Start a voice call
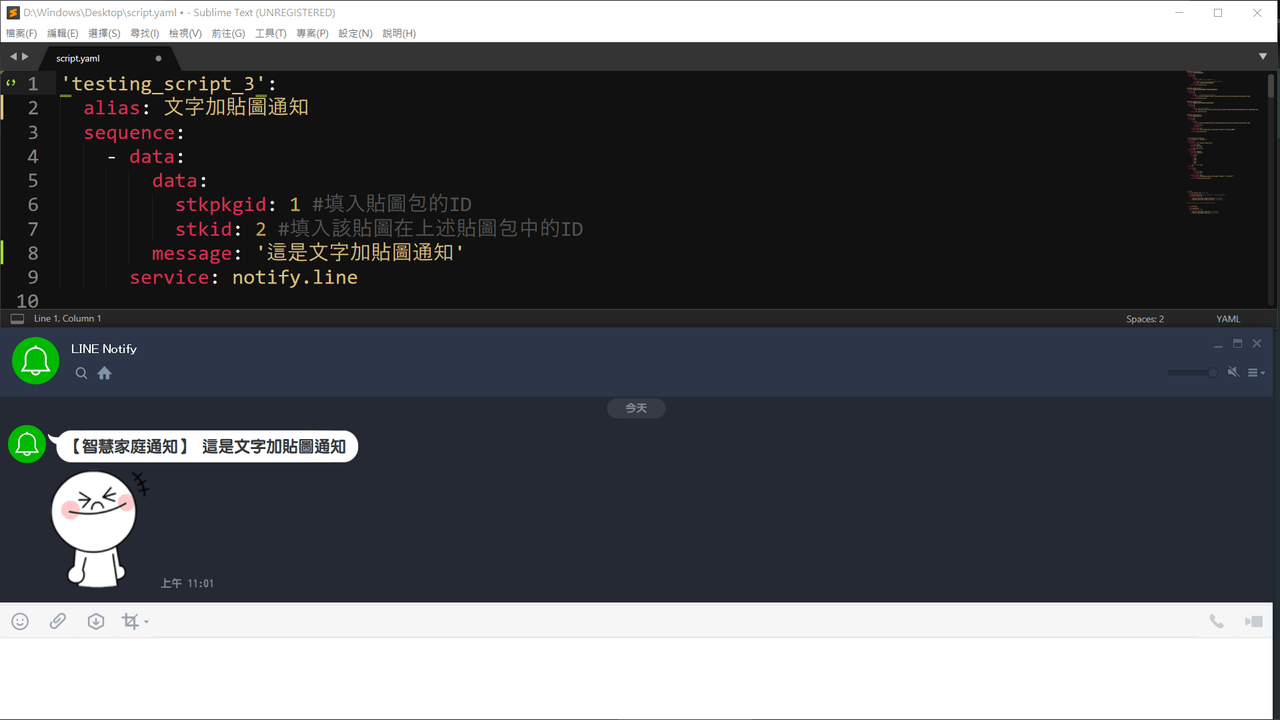The image size is (1280, 720). [1216, 621]
